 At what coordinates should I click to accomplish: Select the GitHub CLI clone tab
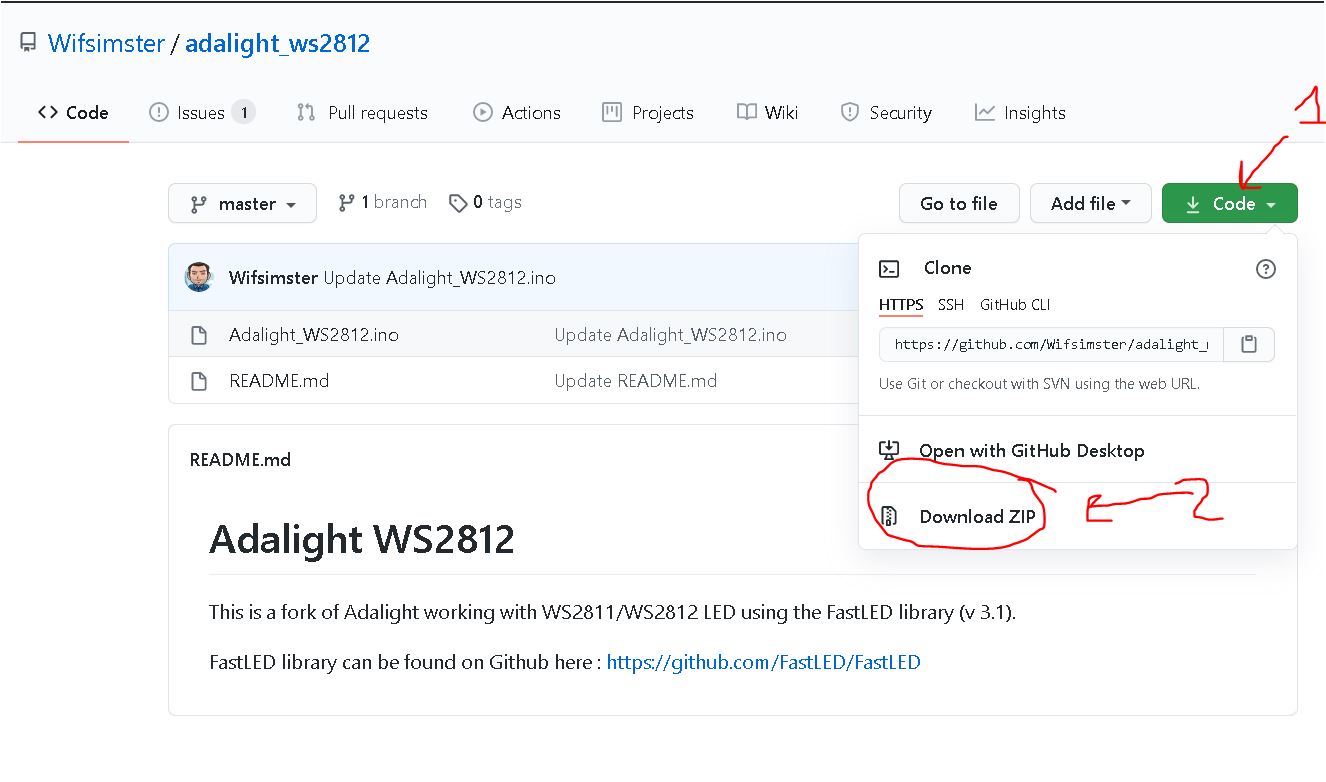(1015, 305)
